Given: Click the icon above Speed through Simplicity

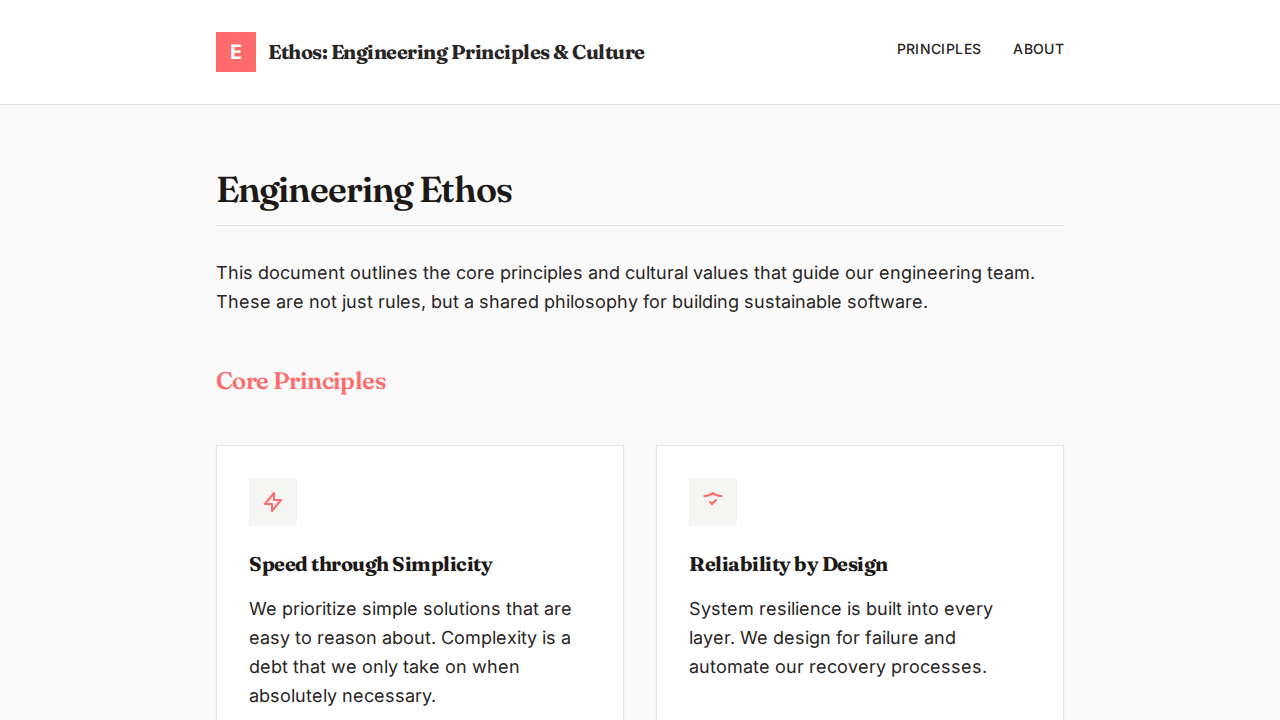Looking at the screenshot, I should coord(273,501).
